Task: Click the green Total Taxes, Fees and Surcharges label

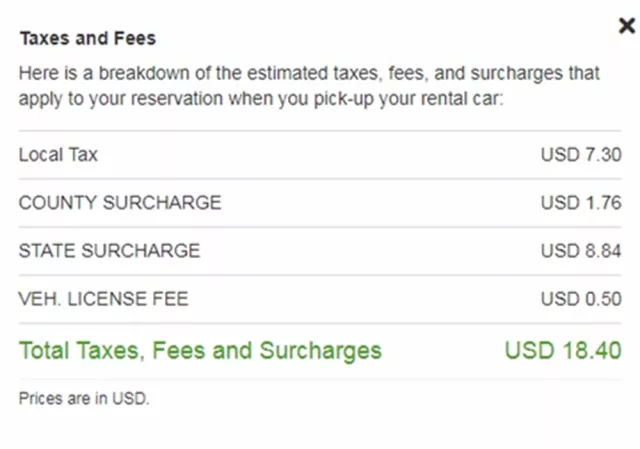Action: pyautogui.click(x=200, y=351)
